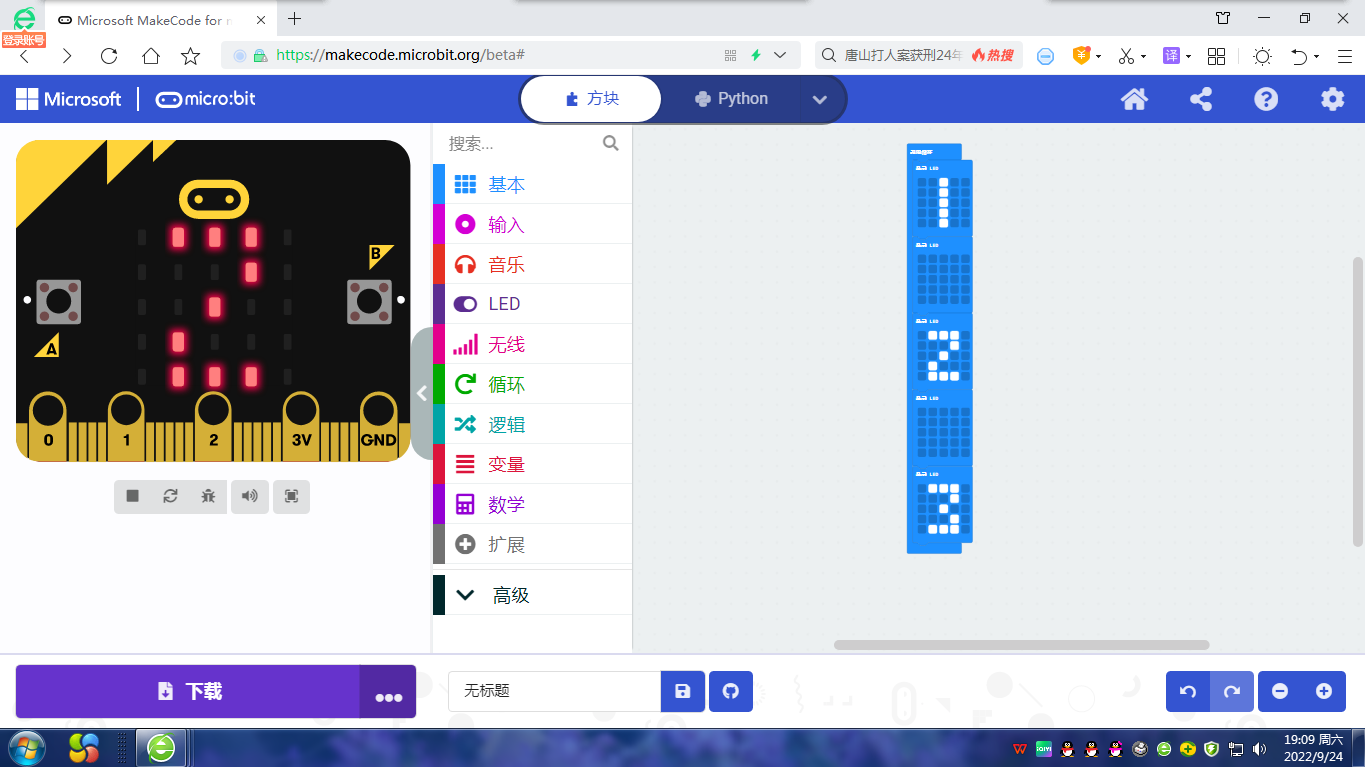Click browser search box 热搜
The width and height of the screenshot is (1365, 767).
919,55
